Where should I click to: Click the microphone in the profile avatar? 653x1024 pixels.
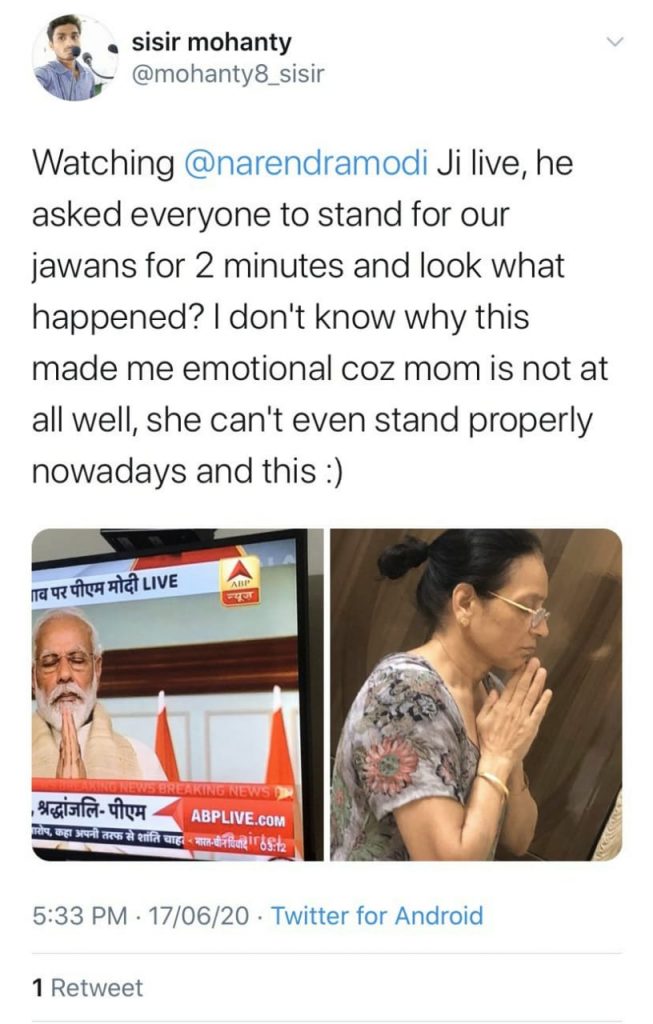point(85,58)
